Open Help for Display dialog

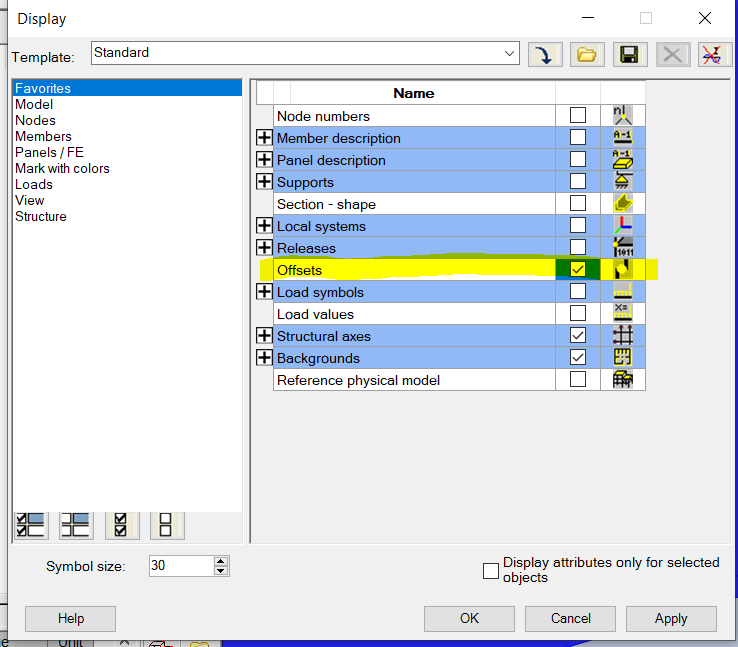[x=71, y=618]
